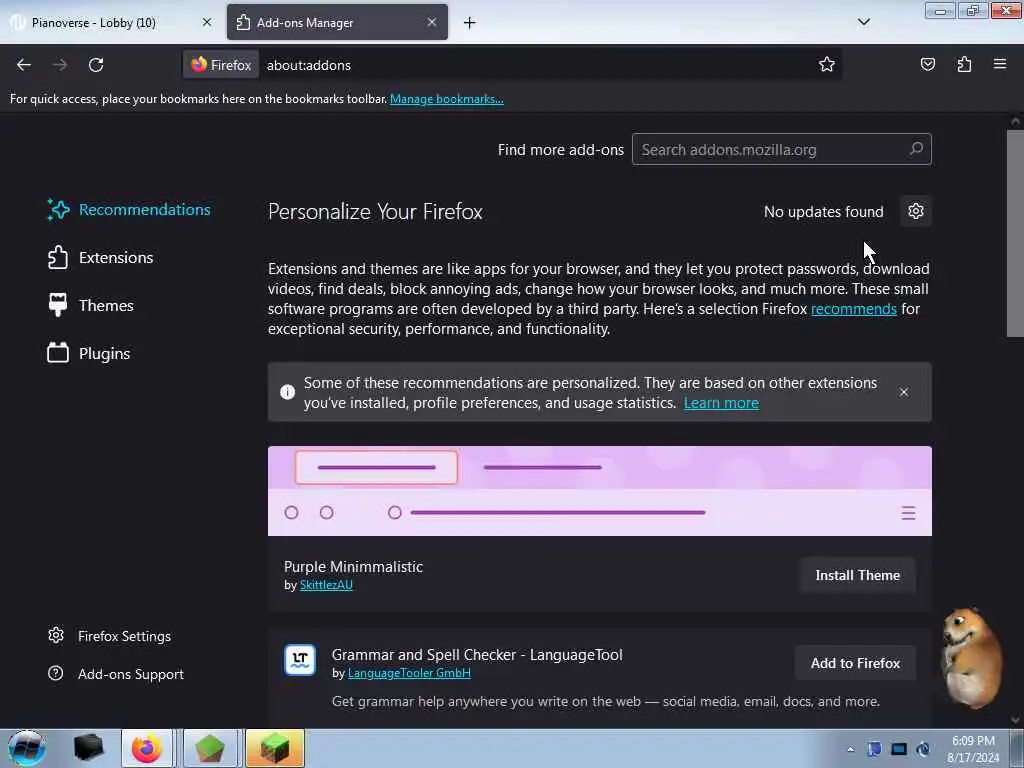Click the Firefox identity badge in address bar

(221, 65)
